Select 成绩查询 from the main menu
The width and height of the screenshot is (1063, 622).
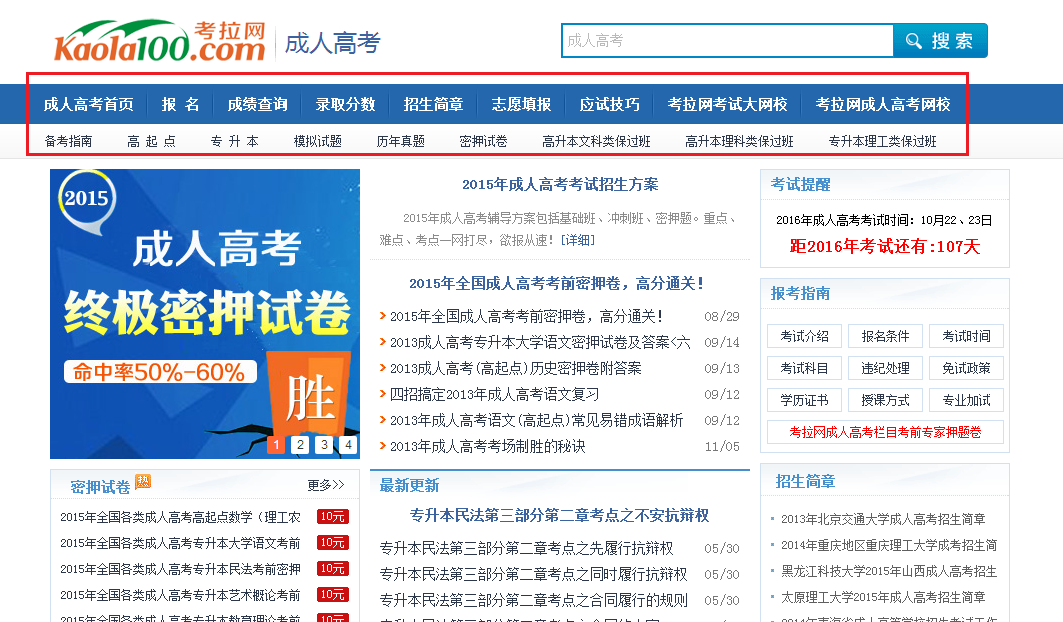(x=257, y=104)
